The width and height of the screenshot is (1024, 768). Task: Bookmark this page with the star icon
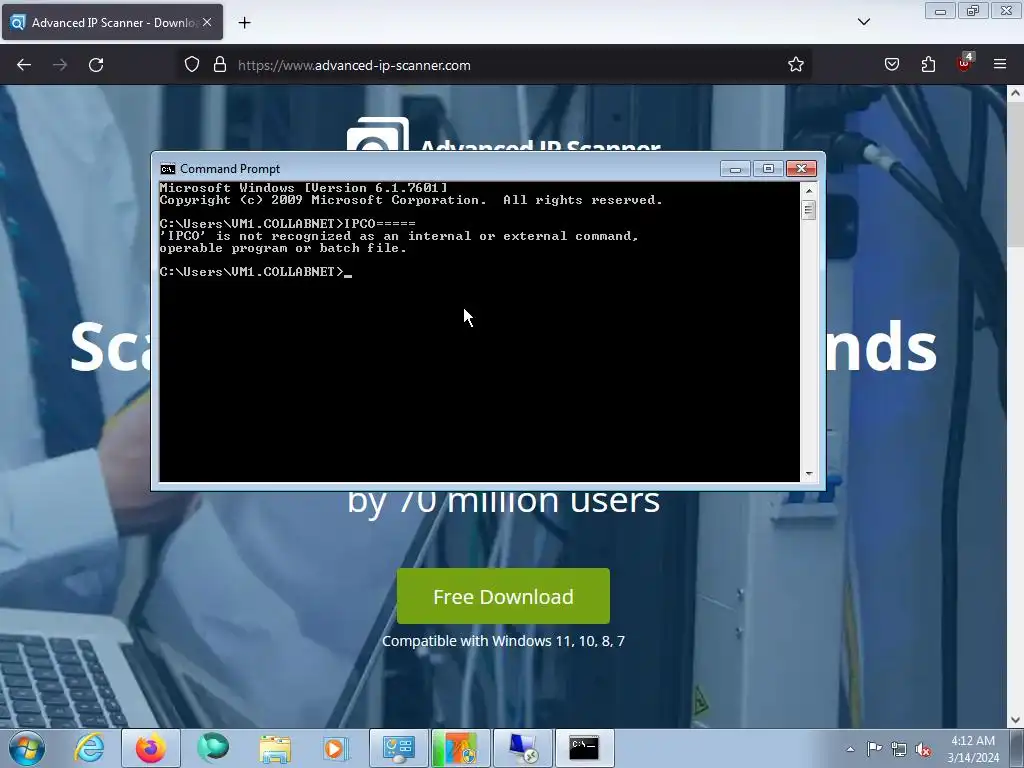(x=795, y=65)
